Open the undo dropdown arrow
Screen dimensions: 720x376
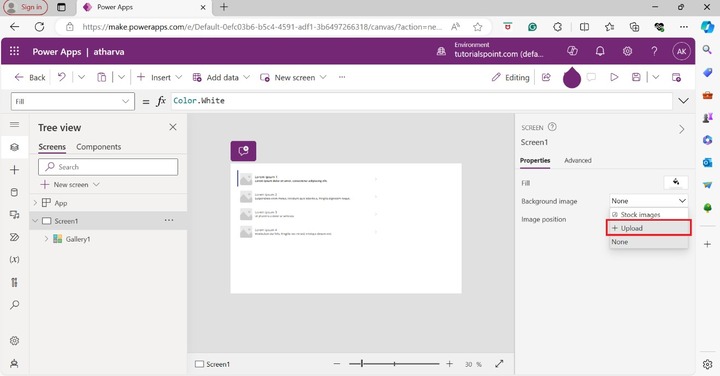click(x=81, y=77)
